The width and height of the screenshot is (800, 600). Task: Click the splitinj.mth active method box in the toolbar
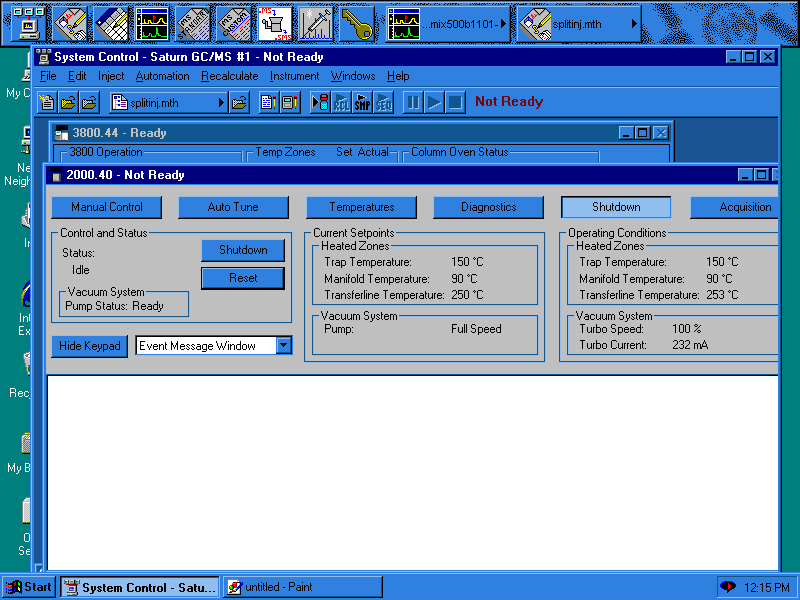tap(168, 103)
